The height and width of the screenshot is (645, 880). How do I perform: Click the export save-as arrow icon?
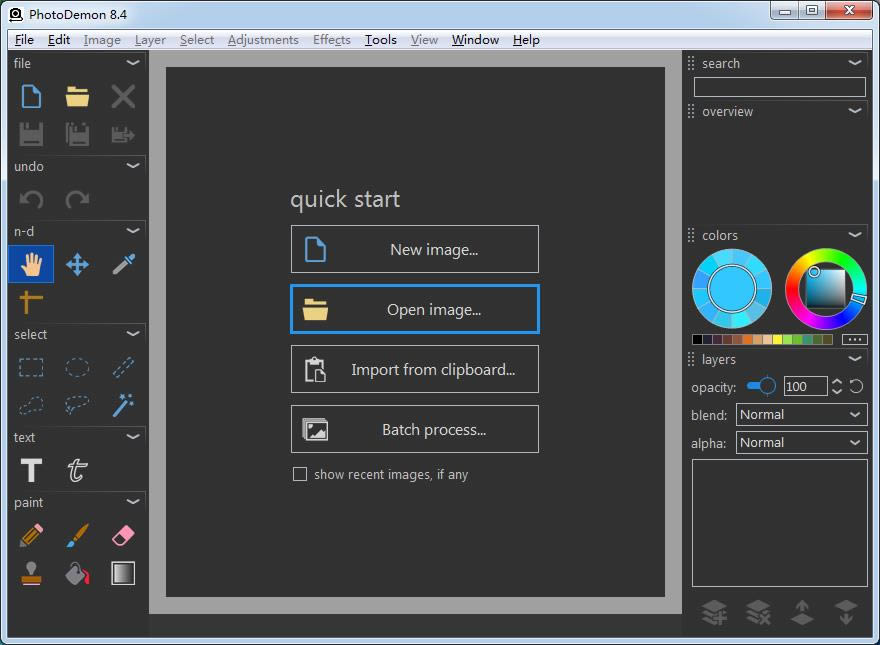tap(123, 135)
